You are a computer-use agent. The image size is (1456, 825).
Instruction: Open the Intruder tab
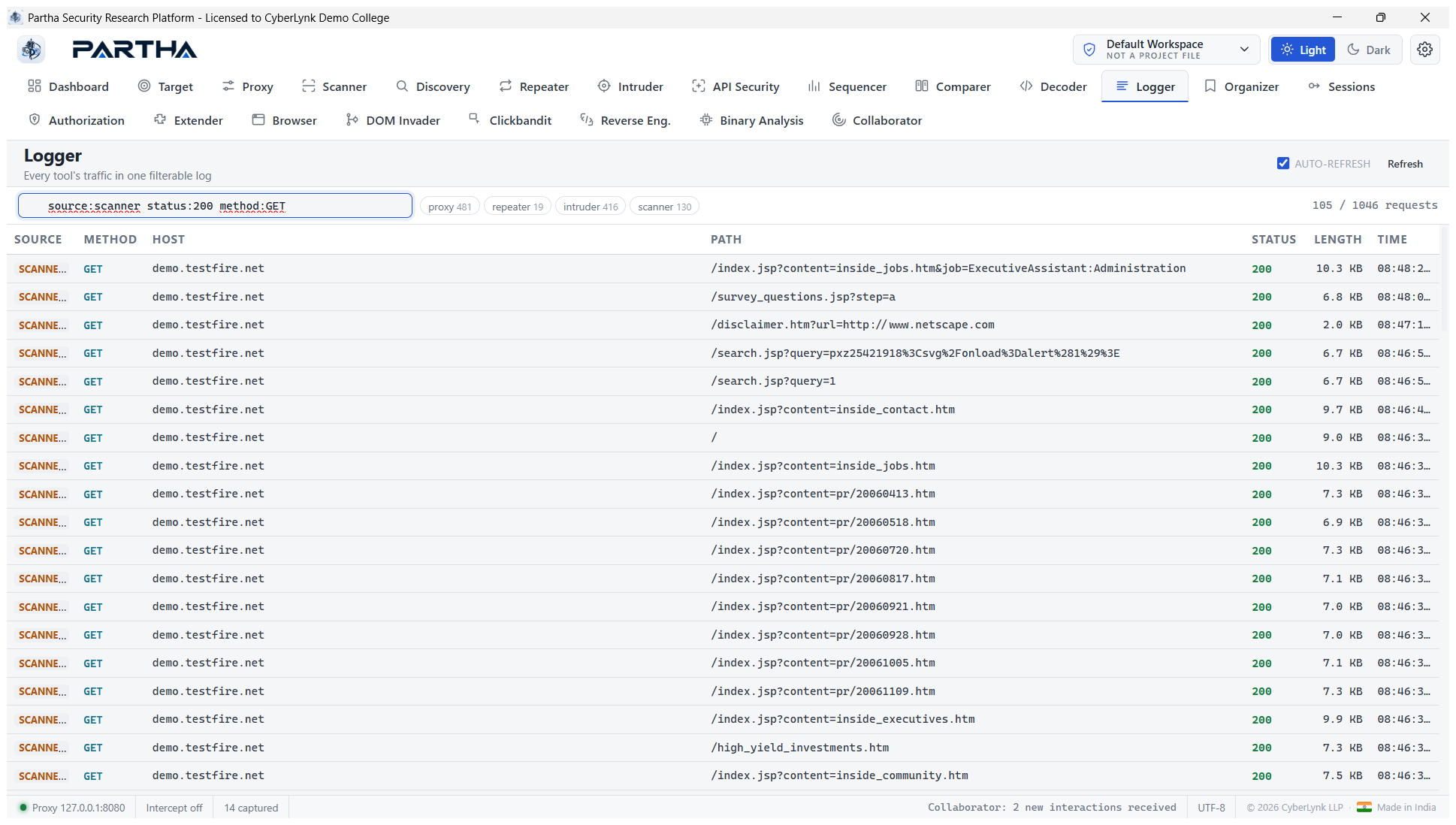click(x=630, y=86)
